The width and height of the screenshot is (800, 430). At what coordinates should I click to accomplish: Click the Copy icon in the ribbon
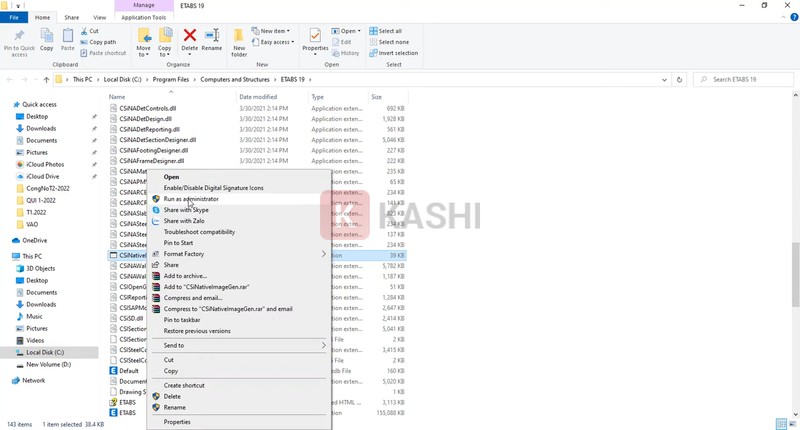coord(46,40)
